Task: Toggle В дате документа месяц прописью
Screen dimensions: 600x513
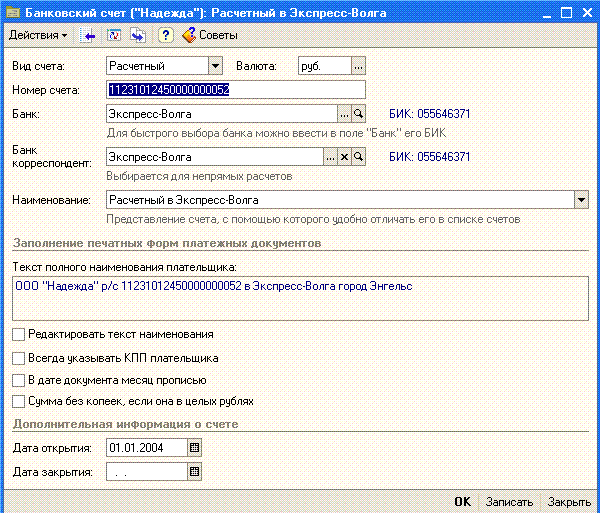Action: [18, 380]
